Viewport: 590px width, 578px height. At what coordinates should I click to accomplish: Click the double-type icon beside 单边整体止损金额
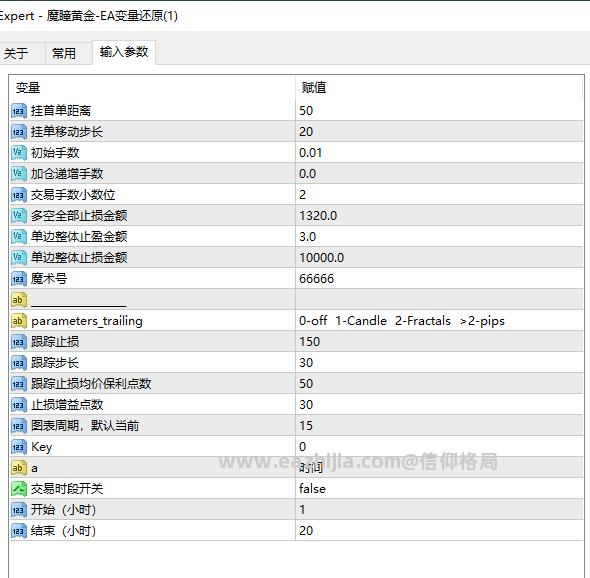pos(19,258)
